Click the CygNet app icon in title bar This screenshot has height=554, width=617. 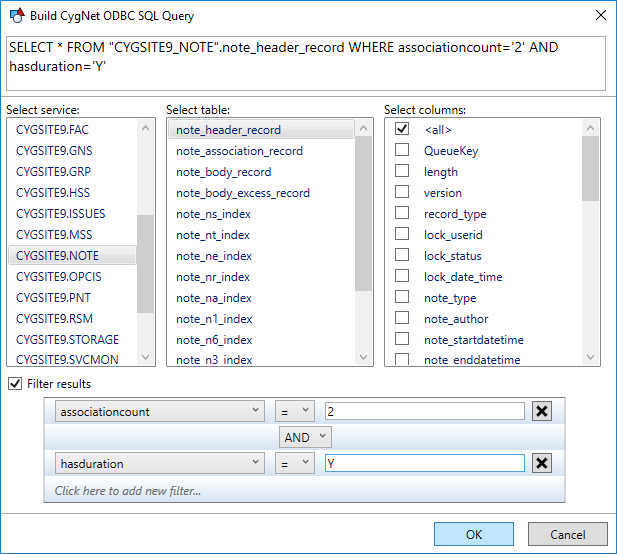pos(17,16)
